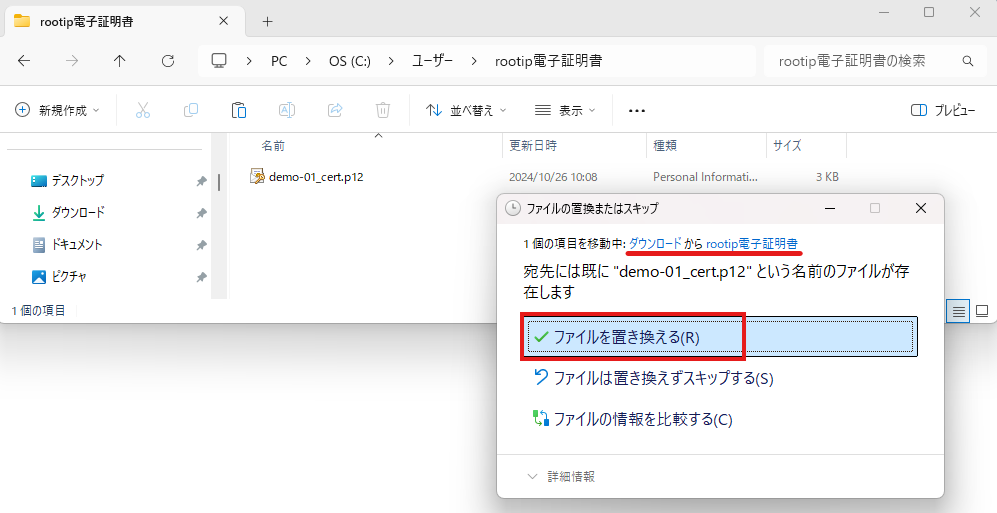Click the Copy icon in toolbar
This screenshot has height=513, width=997.
click(x=191, y=110)
